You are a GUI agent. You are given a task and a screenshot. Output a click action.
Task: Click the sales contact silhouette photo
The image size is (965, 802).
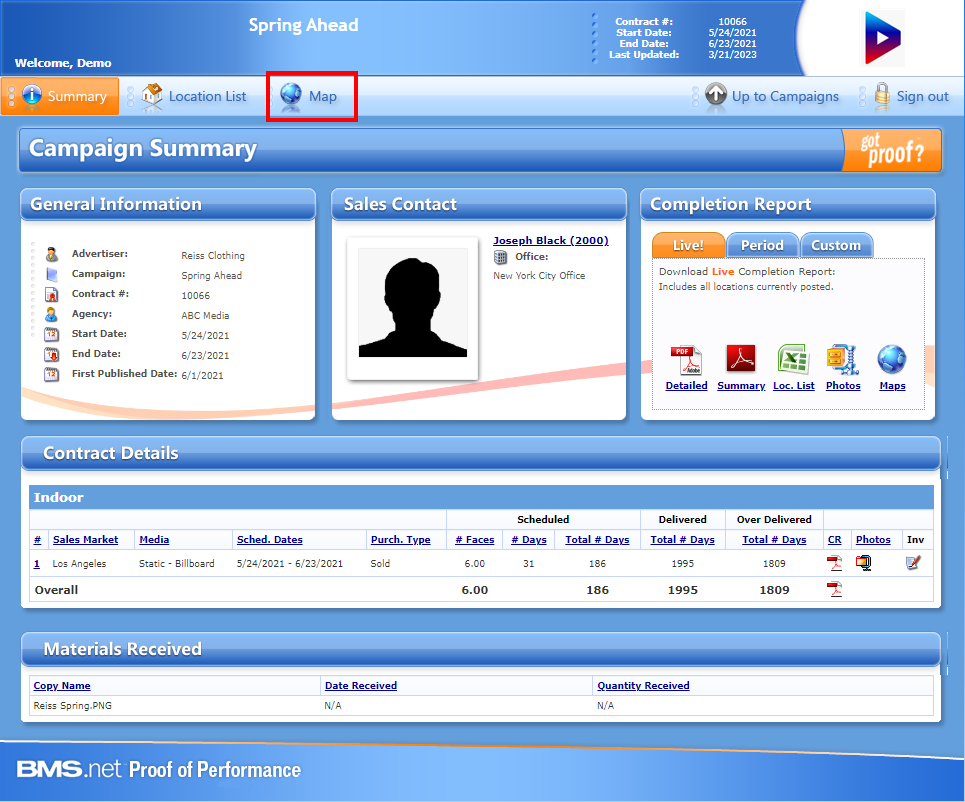(x=412, y=307)
